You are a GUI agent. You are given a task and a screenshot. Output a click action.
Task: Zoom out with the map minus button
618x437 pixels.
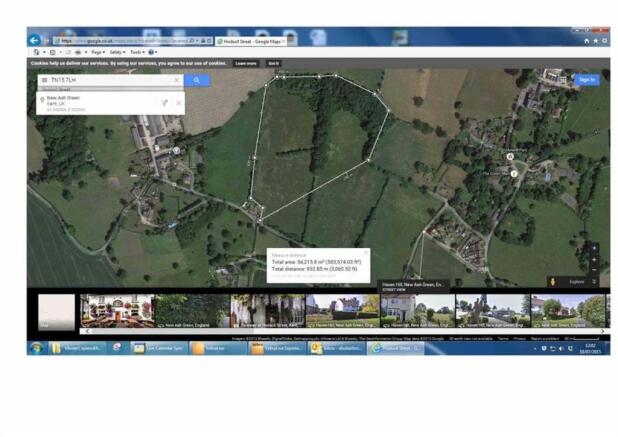pyautogui.click(x=594, y=270)
